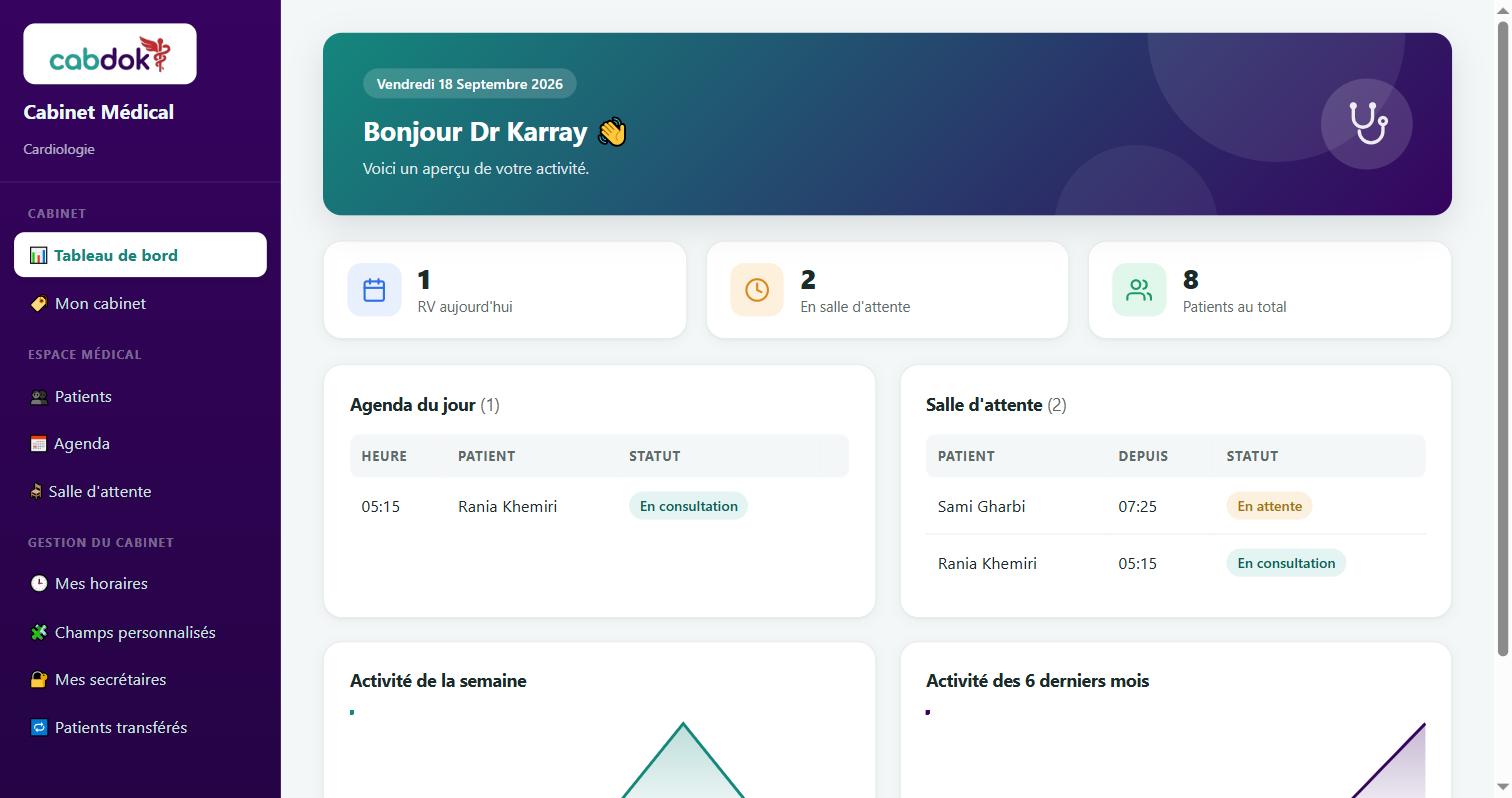Click the calendar icon beside Agenda
This screenshot has width=1512, height=798.
click(x=38, y=444)
